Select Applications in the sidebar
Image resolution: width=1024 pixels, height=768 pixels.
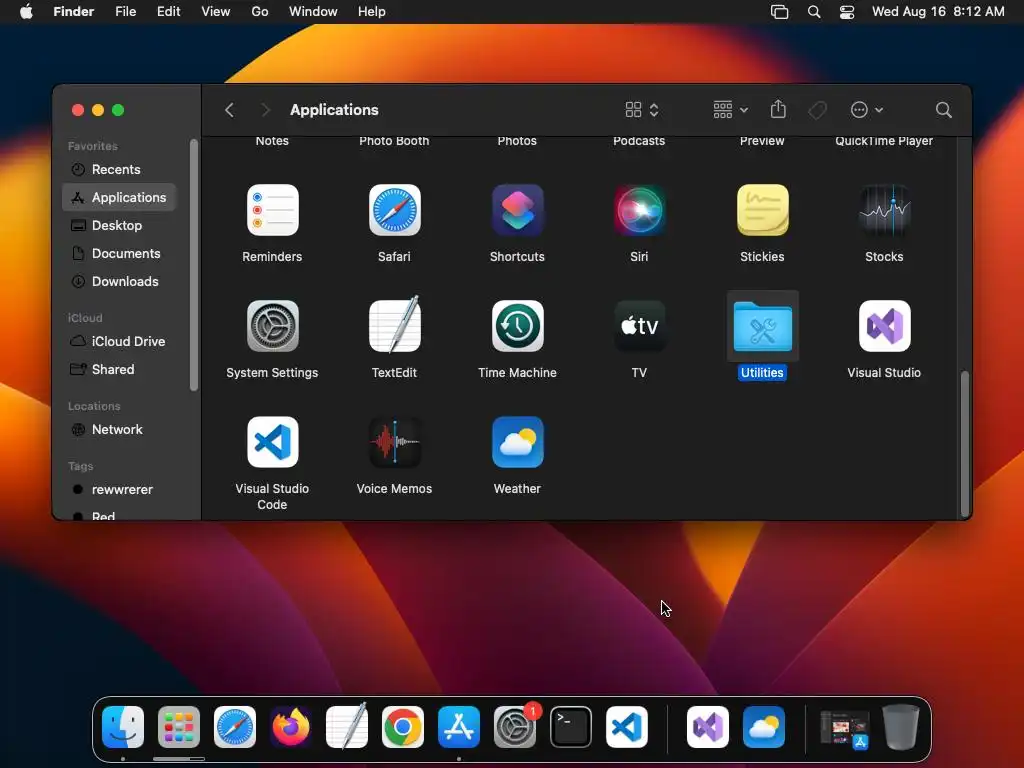(119, 197)
